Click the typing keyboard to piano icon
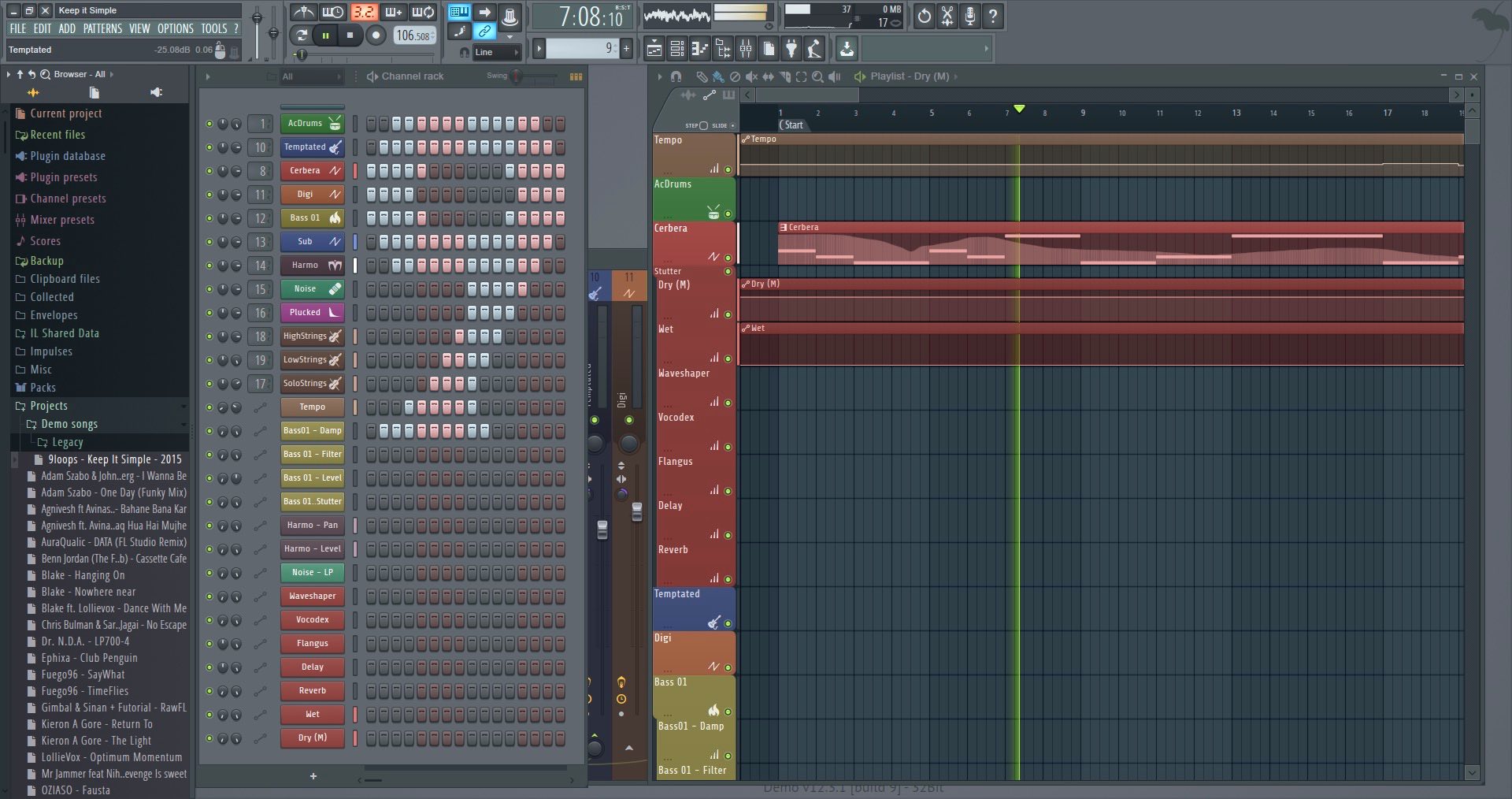 [458, 12]
